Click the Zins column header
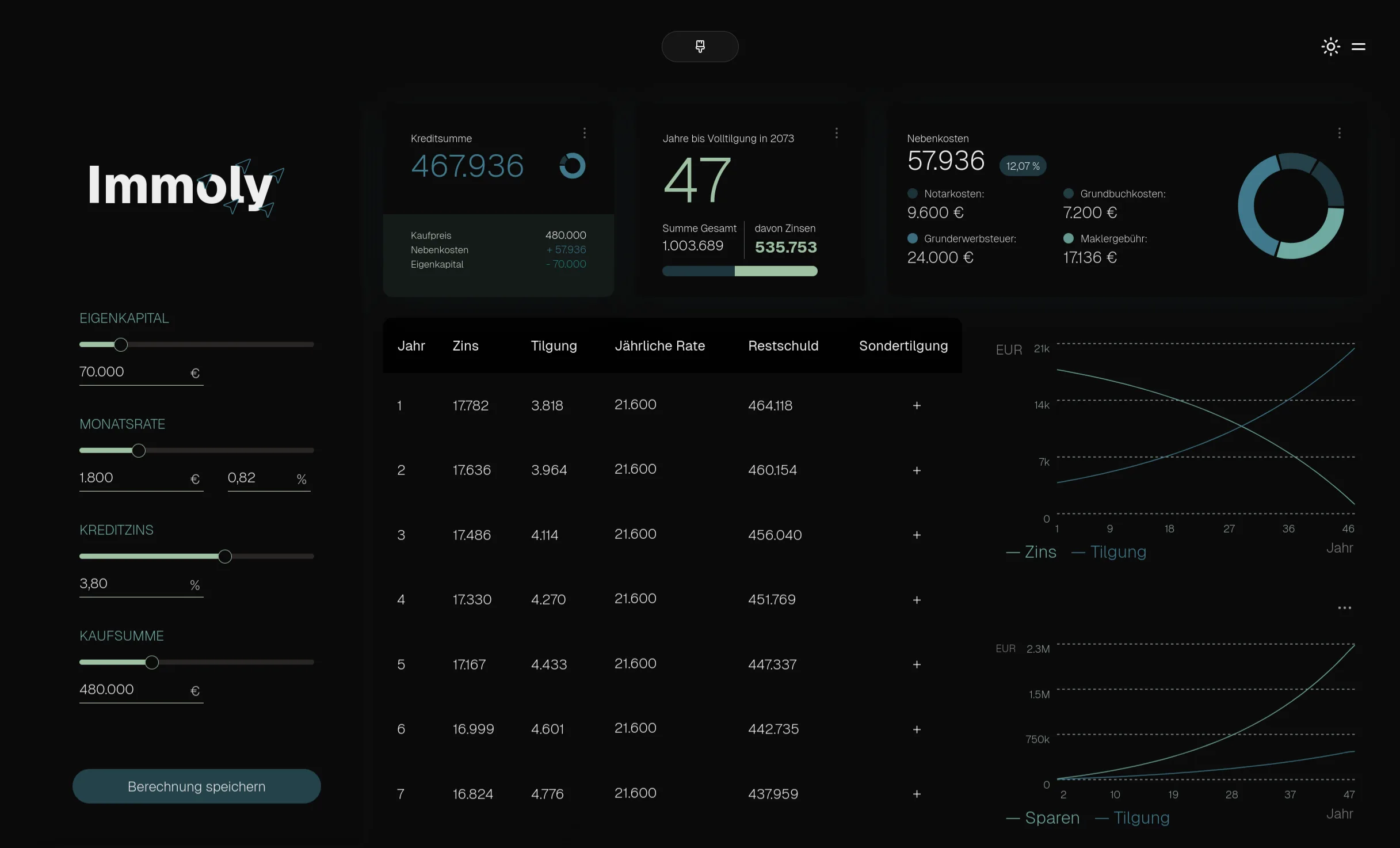This screenshot has width=1400, height=848. pyautogui.click(x=466, y=346)
